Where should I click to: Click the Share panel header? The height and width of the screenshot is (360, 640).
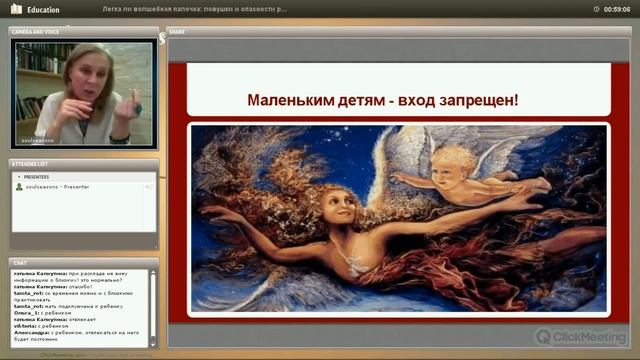point(398,31)
